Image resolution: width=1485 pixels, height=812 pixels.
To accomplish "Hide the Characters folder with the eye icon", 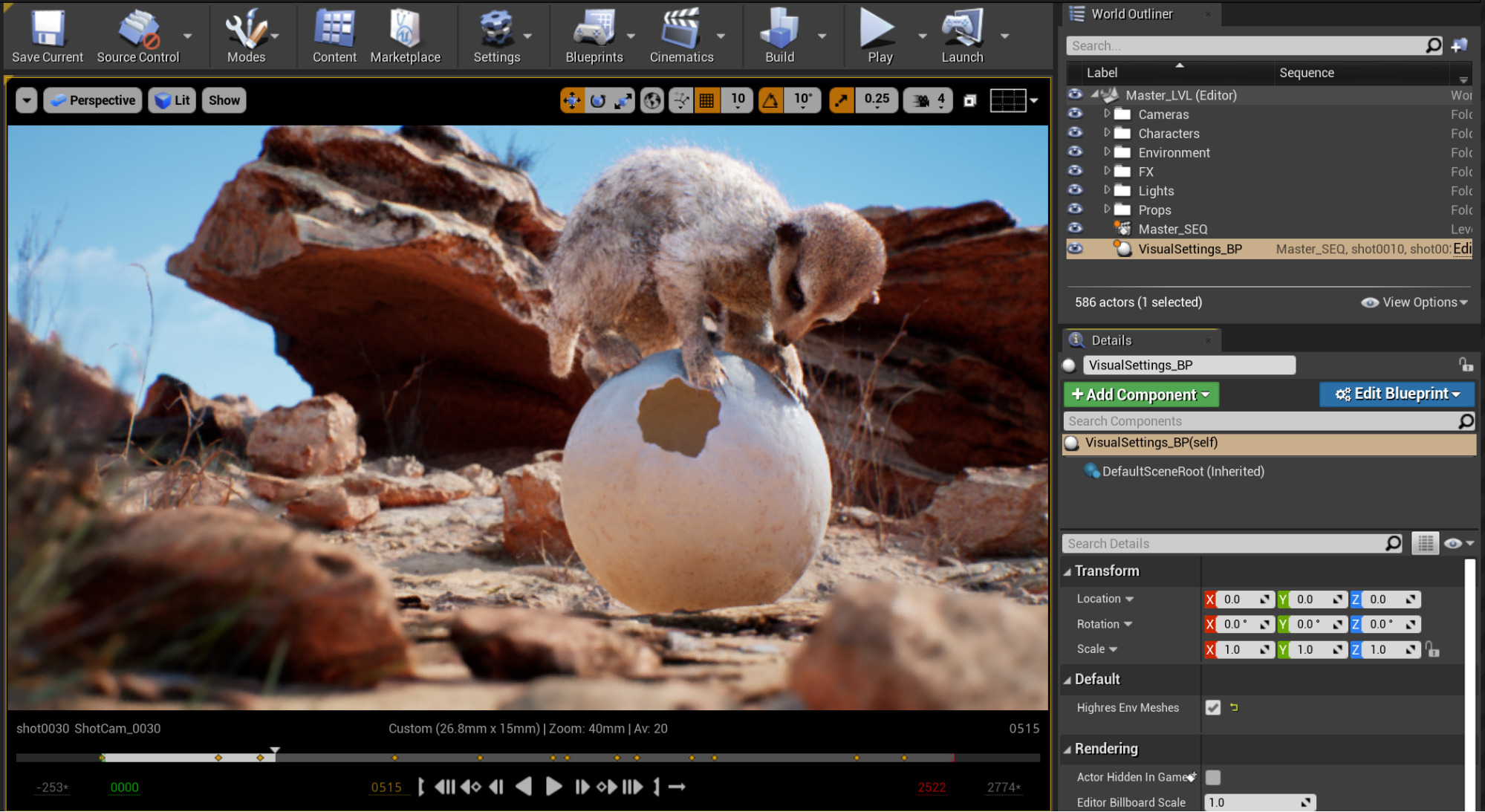I will (1075, 133).
